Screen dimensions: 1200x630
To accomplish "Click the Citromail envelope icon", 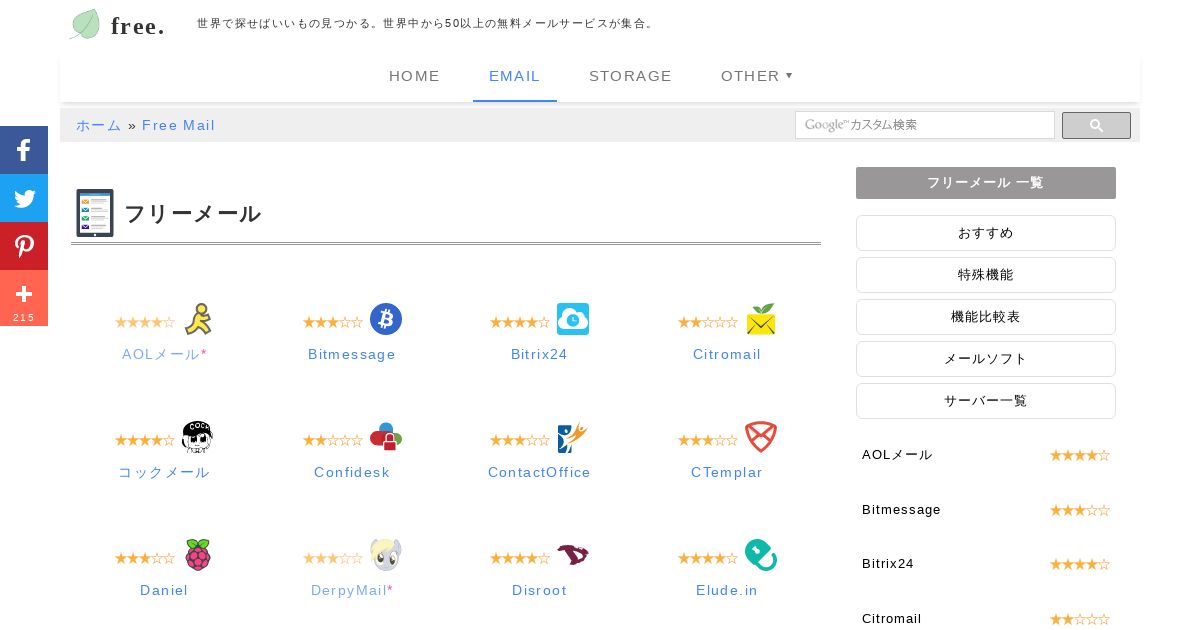I will pos(761,319).
